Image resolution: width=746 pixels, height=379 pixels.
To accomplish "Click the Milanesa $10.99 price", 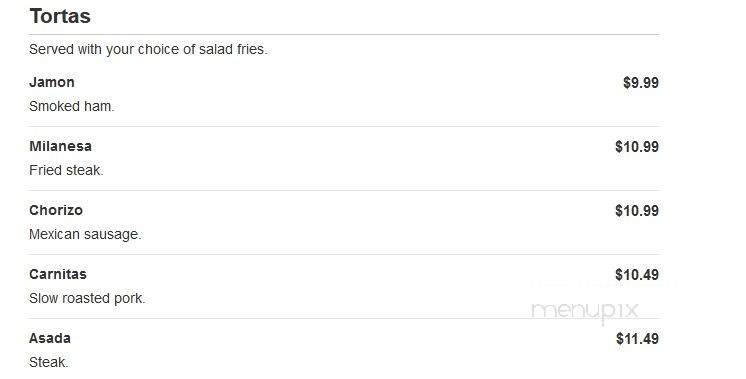I will point(637,146).
